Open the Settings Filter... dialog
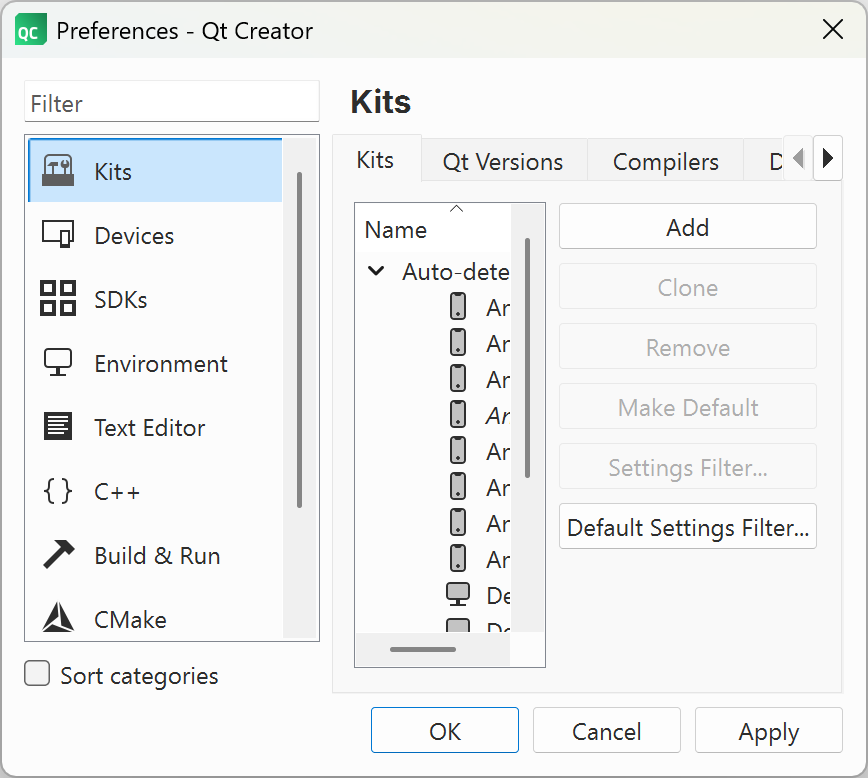868x778 pixels. pos(688,467)
